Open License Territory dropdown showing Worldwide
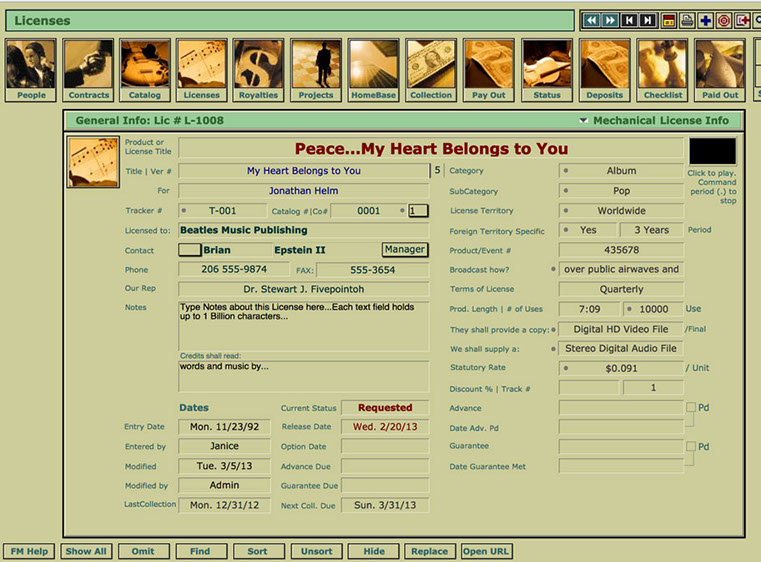Viewport: 761px width, 562px height. click(621, 211)
